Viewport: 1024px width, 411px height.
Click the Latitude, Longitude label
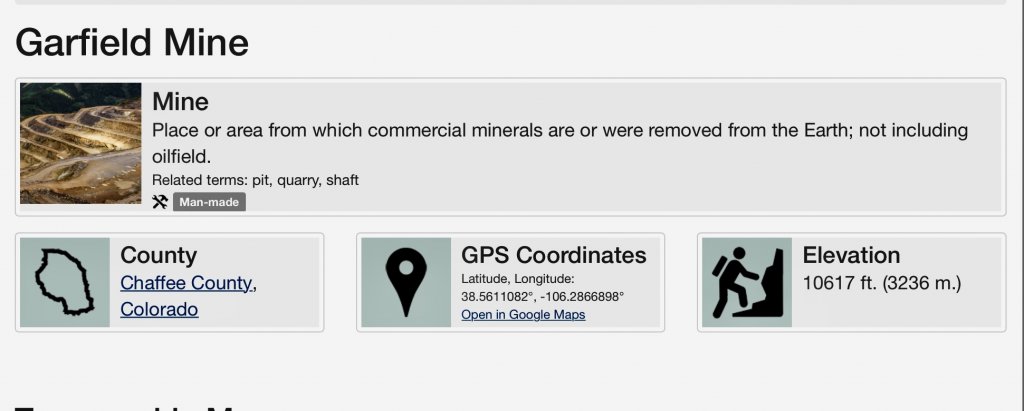(x=518, y=279)
